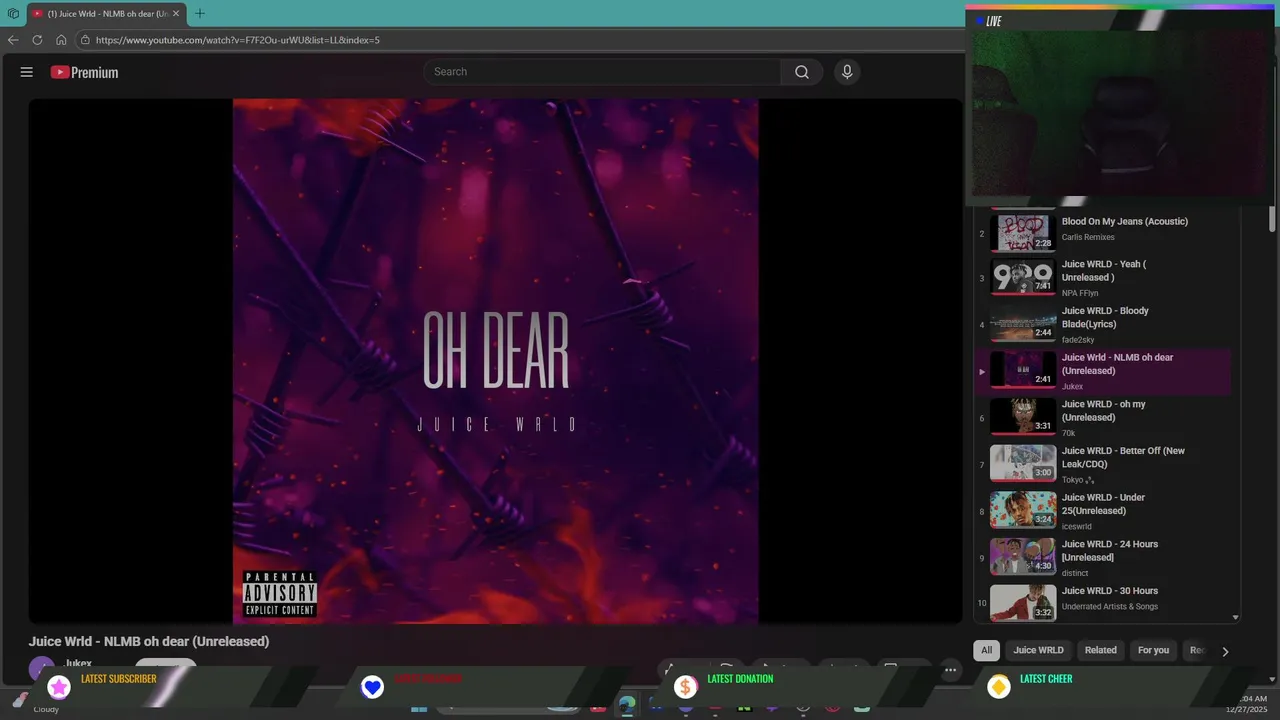Open the workspaces icon left of tab

click(x=13, y=13)
